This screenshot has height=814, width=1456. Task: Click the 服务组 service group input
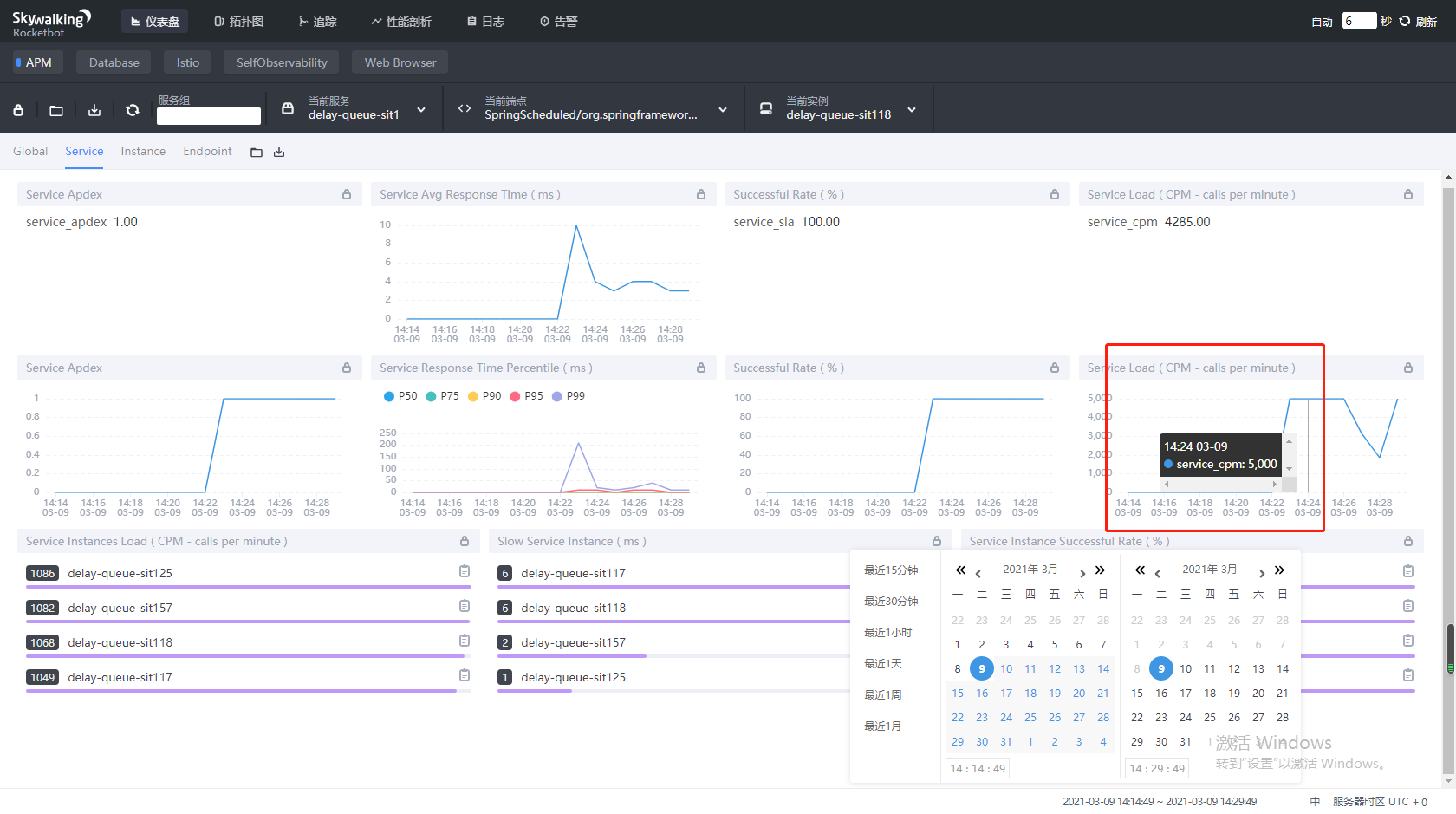pos(209,116)
